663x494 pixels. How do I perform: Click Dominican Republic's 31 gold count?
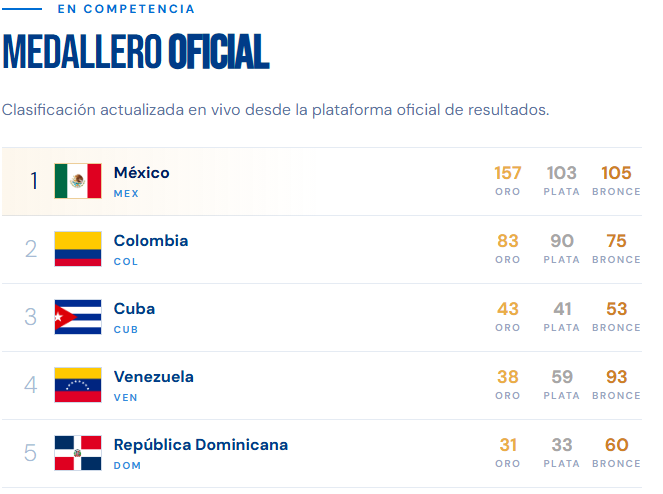point(508,445)
